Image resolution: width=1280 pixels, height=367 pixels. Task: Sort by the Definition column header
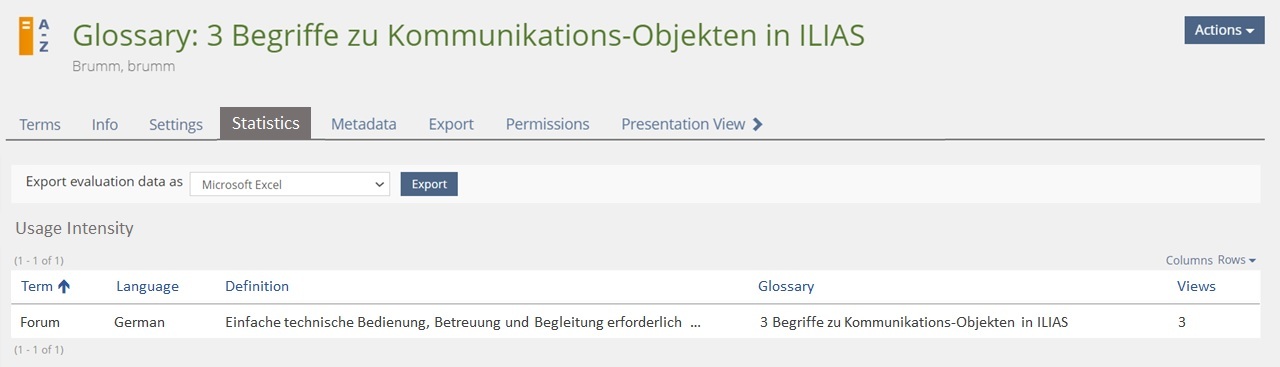[x=257, y=286]
